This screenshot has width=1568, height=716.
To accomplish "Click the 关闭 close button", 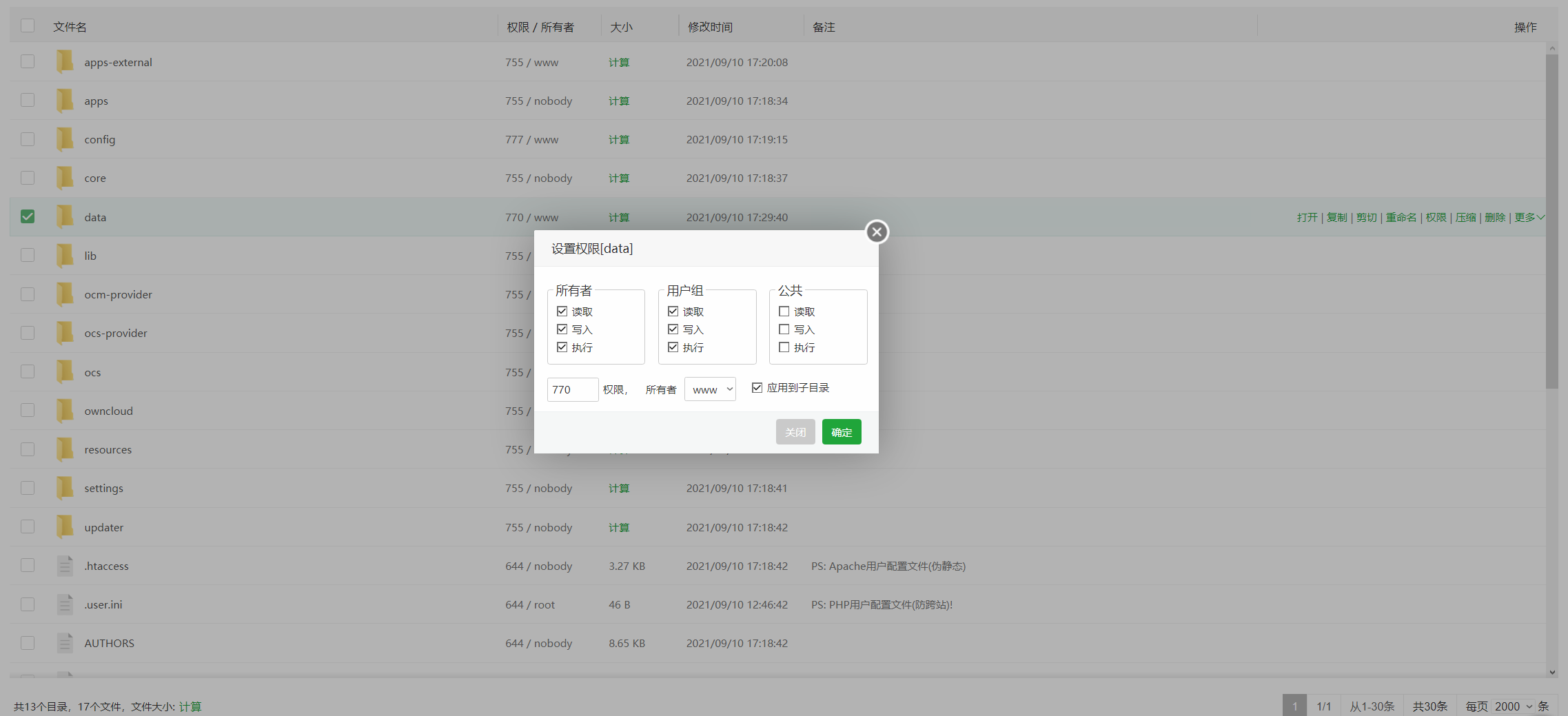I will tap(795, 432).
